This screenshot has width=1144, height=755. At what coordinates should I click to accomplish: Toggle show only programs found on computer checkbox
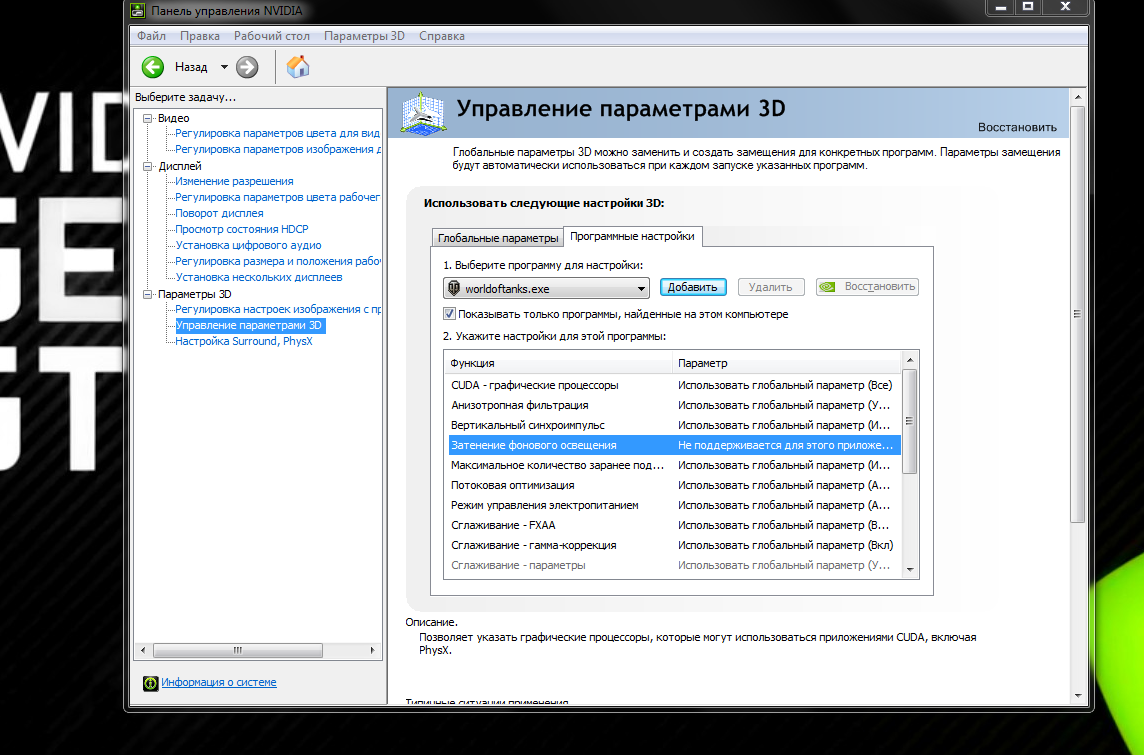(449, 314)
